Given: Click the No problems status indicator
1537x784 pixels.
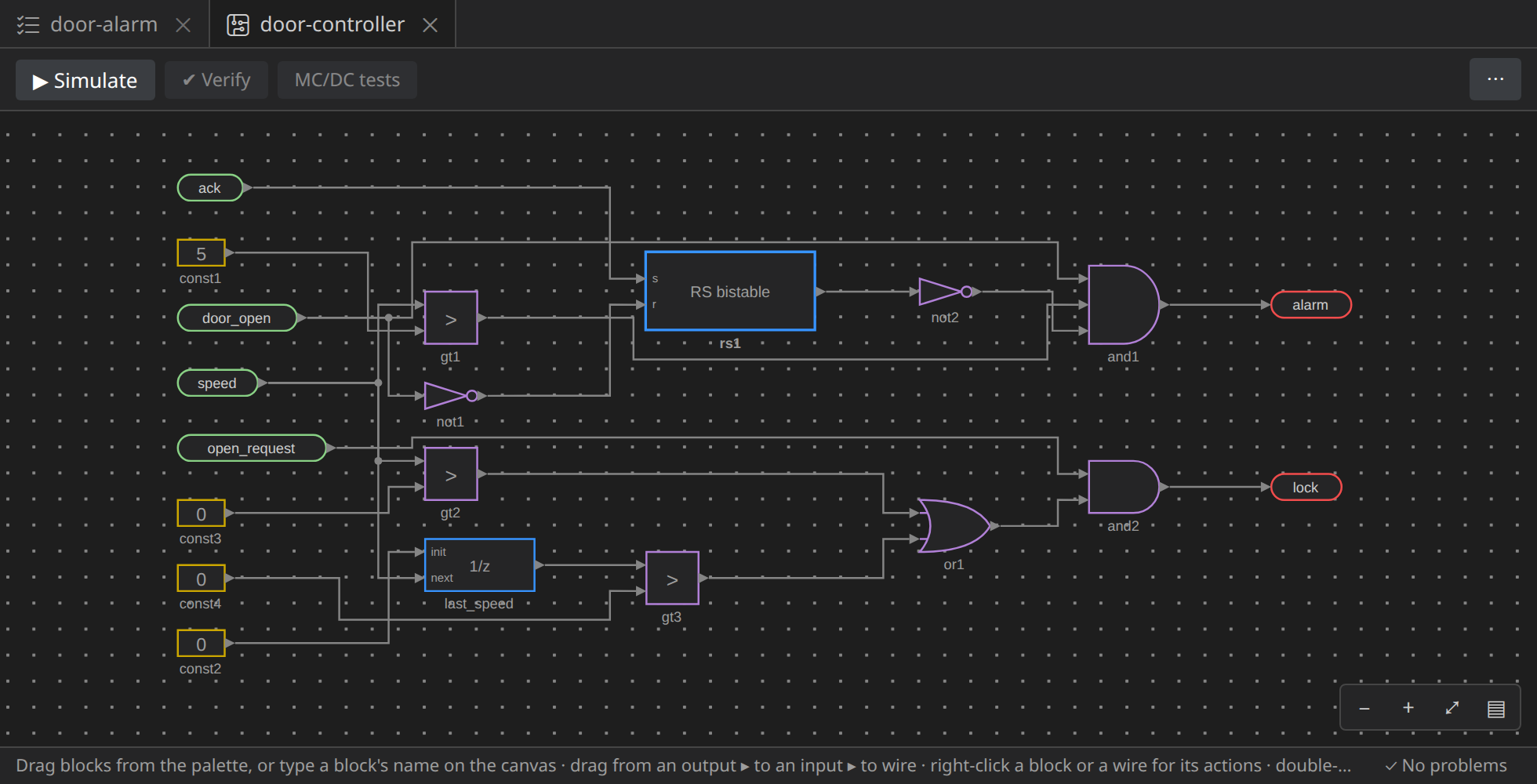Looking at the screenshot, I should [x=1446, y=765].
